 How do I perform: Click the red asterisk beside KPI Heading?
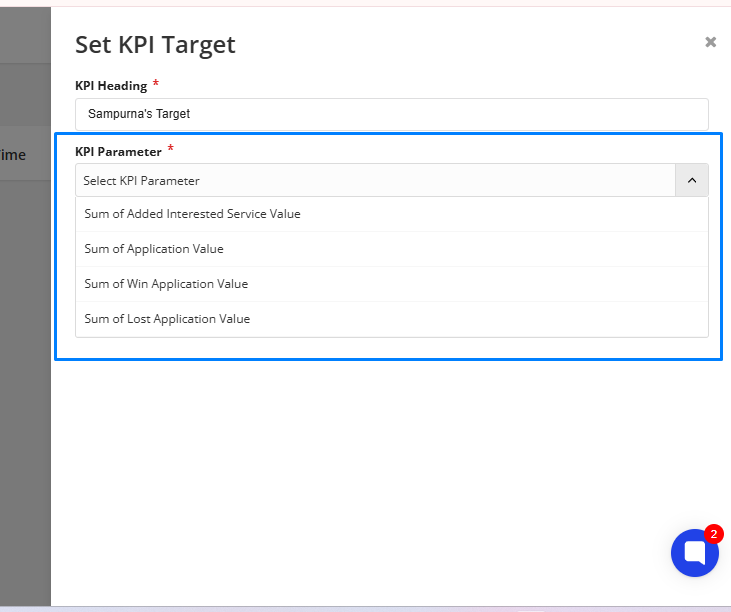156,83
